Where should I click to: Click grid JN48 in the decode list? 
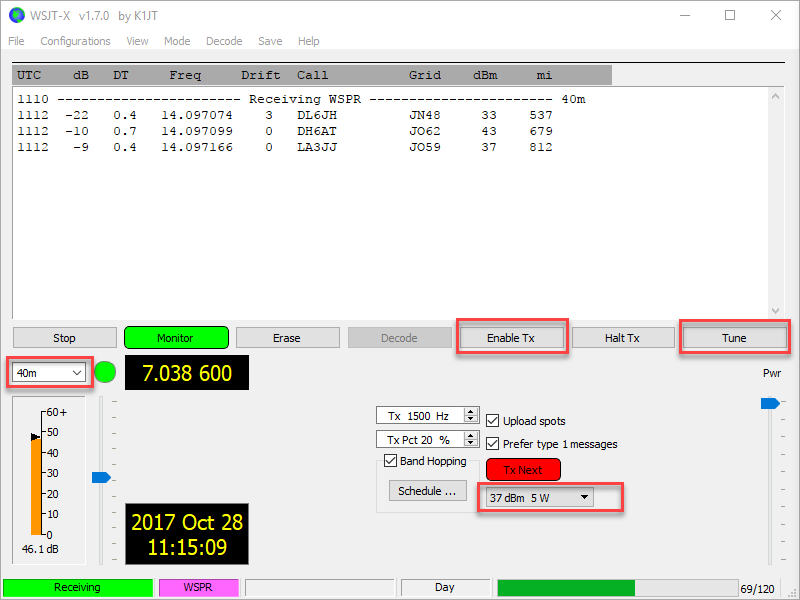click(x=424, y=115)
